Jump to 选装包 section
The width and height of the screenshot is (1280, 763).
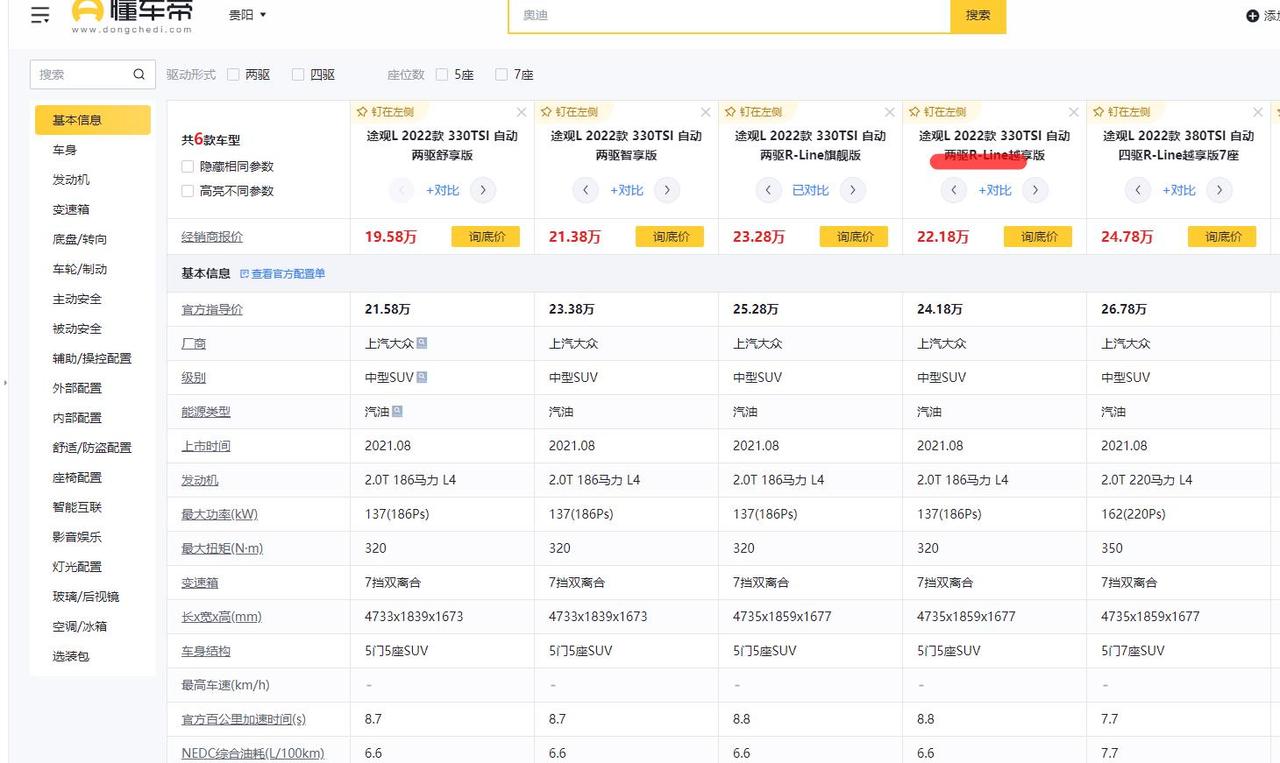pyautogui.click(x=71, y=657)
